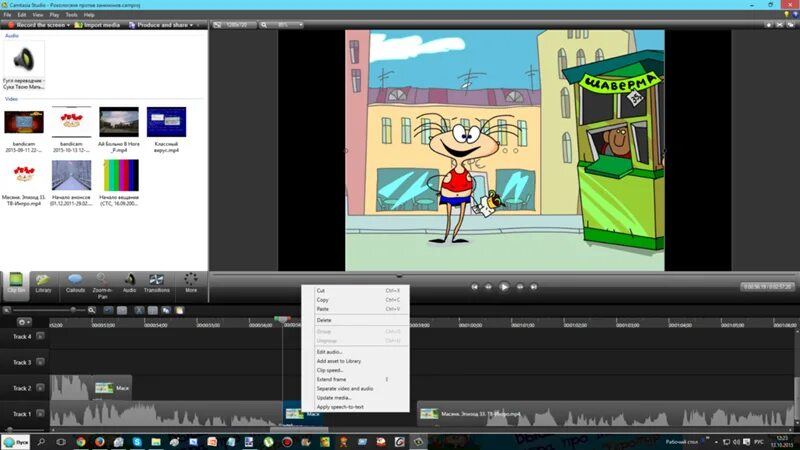Open Produce and share dropdown arrow

(191, 25)
